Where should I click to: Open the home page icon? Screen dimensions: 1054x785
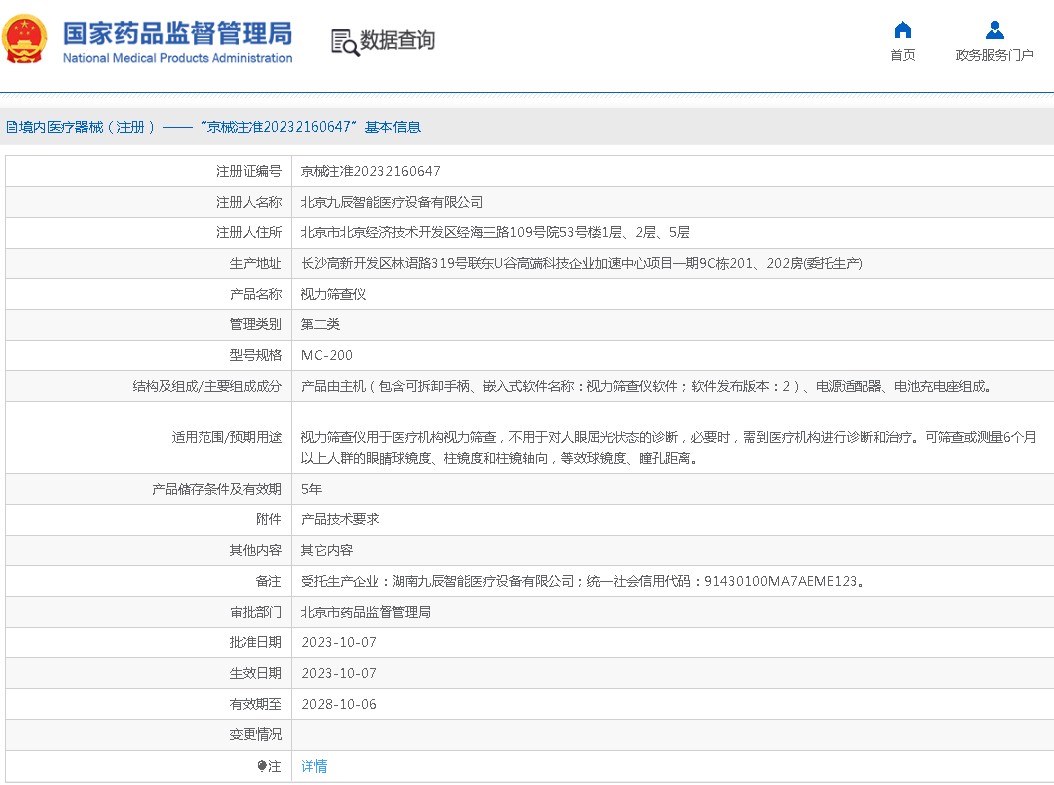(x=903, y=30)
